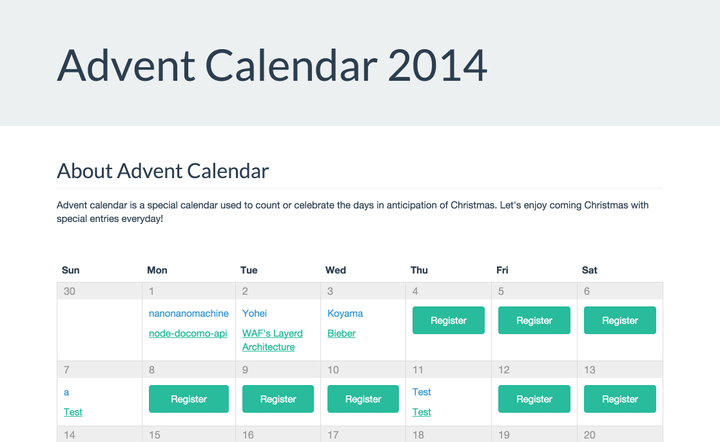Screen dimensions: 720x442
Task: Register for Friday December 5
Action: coord(534,321)
